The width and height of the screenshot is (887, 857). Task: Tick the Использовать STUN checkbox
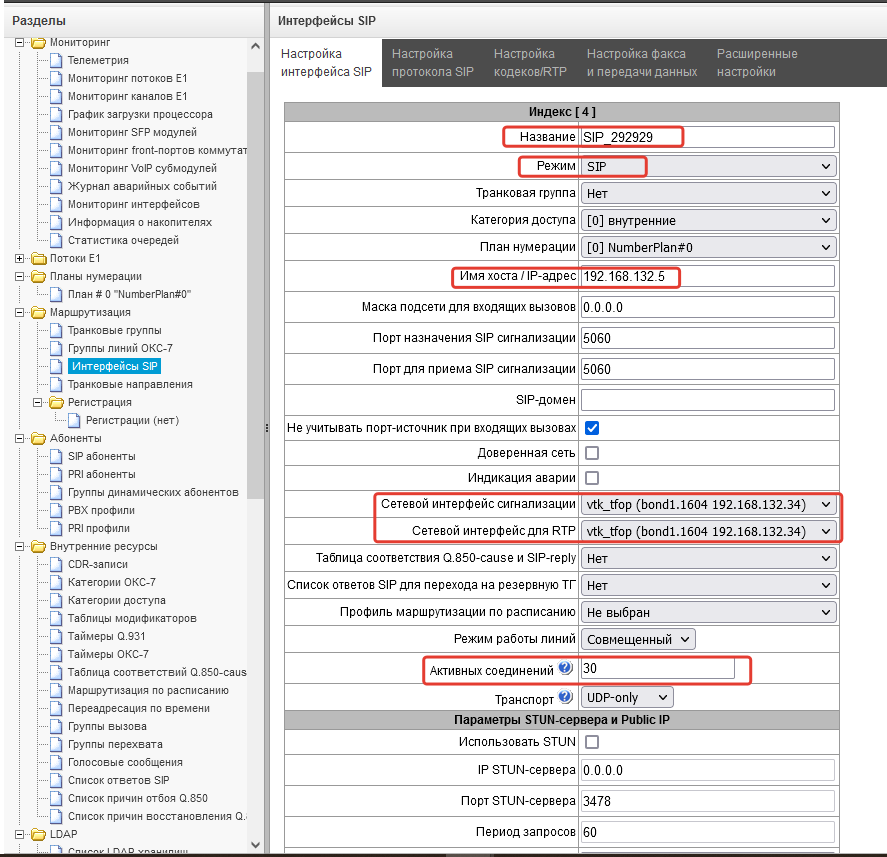[x=592, y=742]
